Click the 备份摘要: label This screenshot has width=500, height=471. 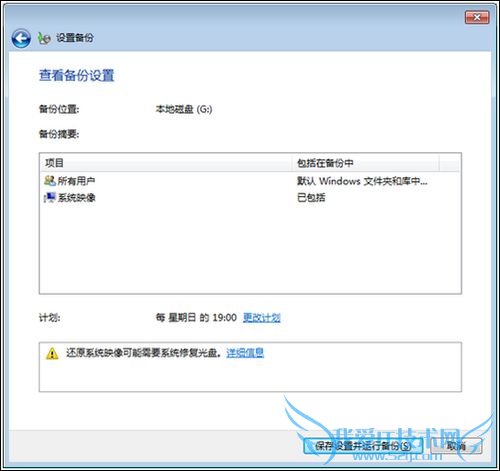tap(59, 134)
